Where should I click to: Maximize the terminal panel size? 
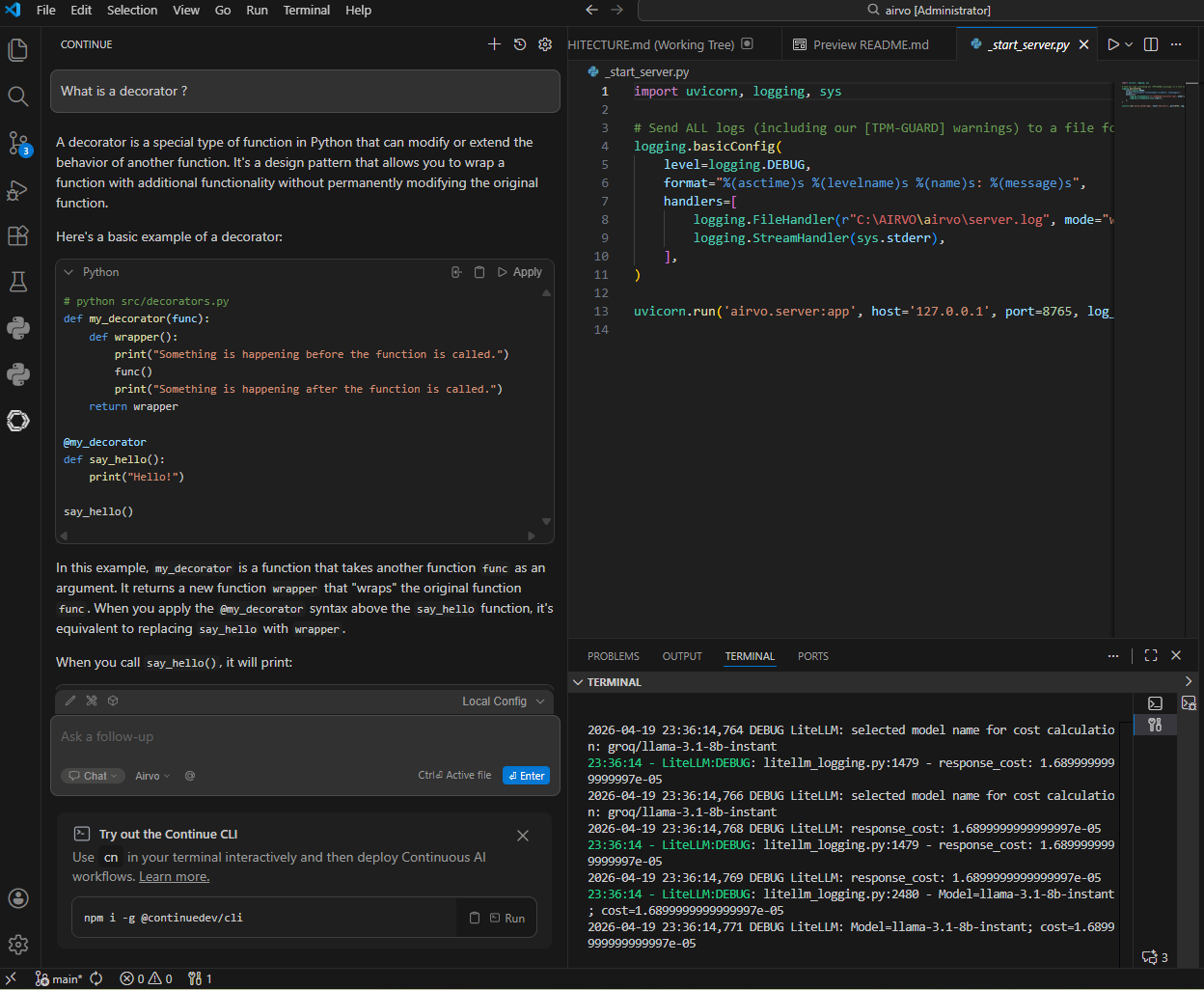[1151, 655]
